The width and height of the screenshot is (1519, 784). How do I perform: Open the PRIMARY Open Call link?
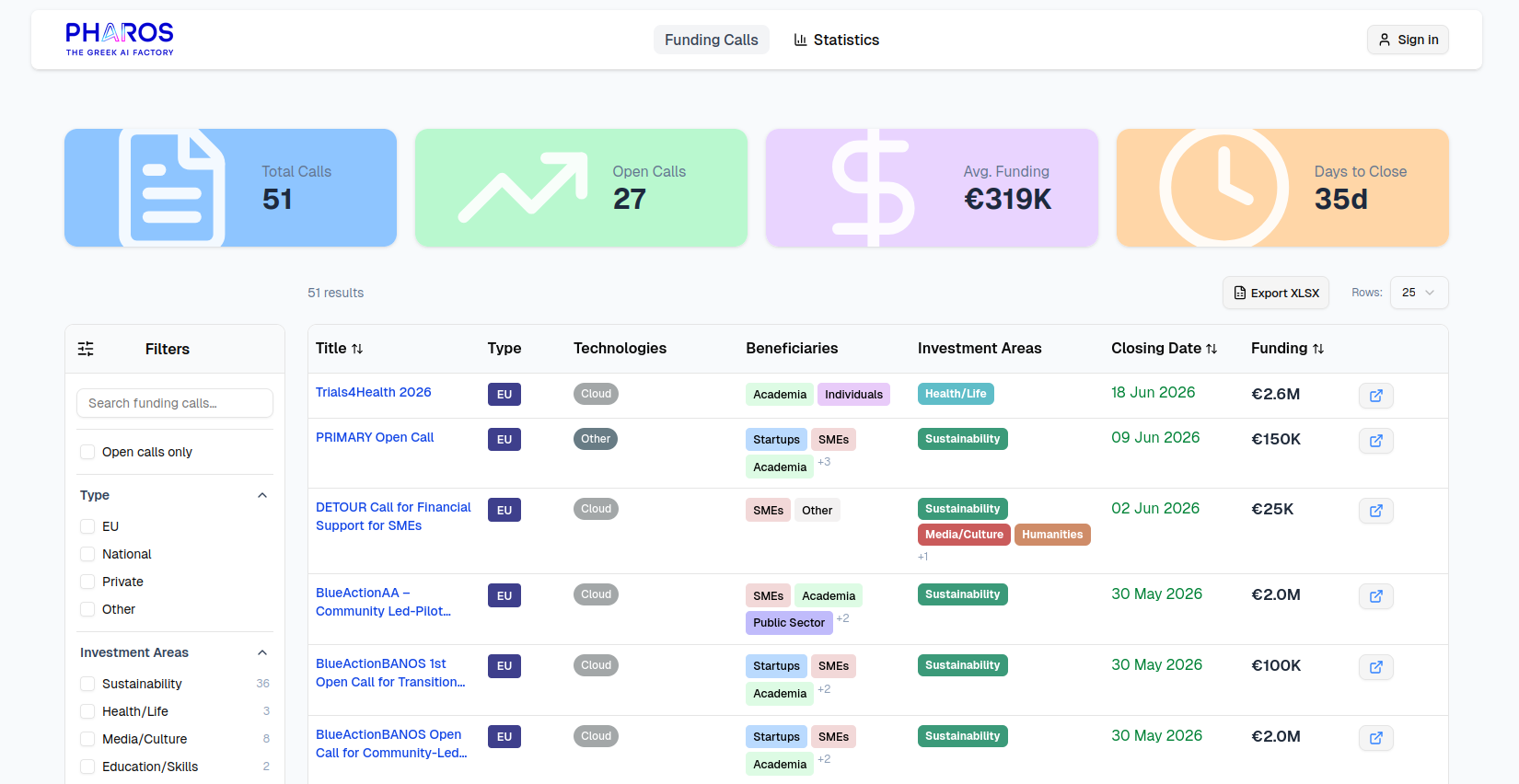tap(375, 437)
